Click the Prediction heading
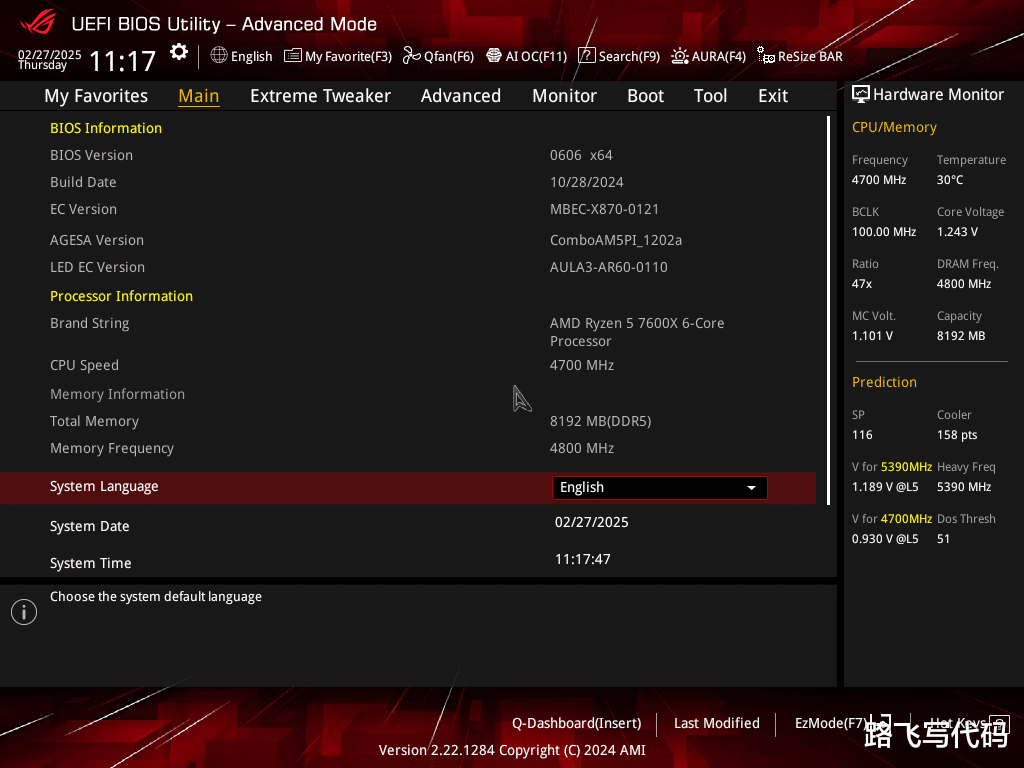Image resolution: width=1024 pixels, height=768 pixels. (x=884, y=382)
